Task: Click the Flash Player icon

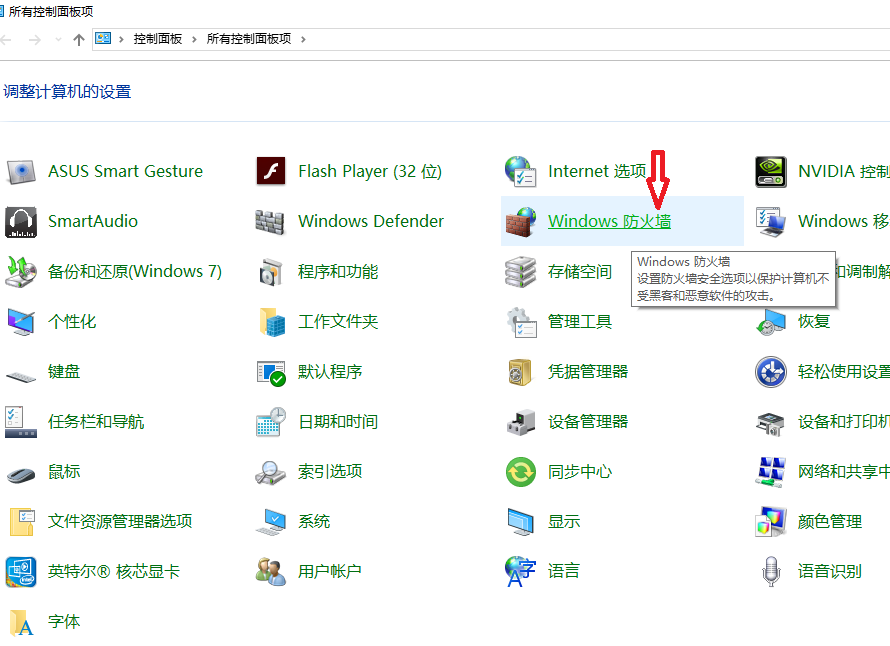Action: pyautogui.click(x=271, y=171)
